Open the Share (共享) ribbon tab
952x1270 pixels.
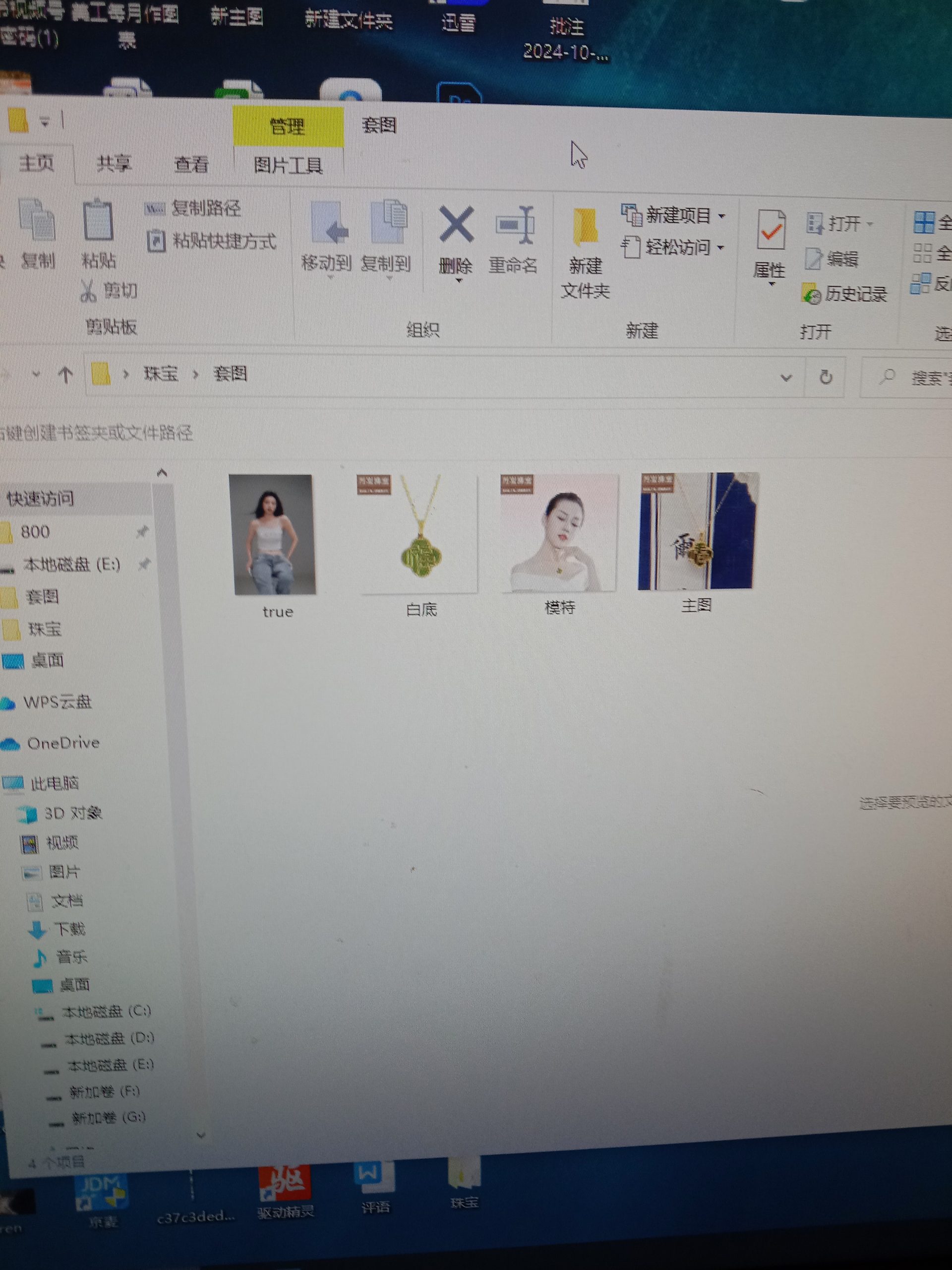114,164
